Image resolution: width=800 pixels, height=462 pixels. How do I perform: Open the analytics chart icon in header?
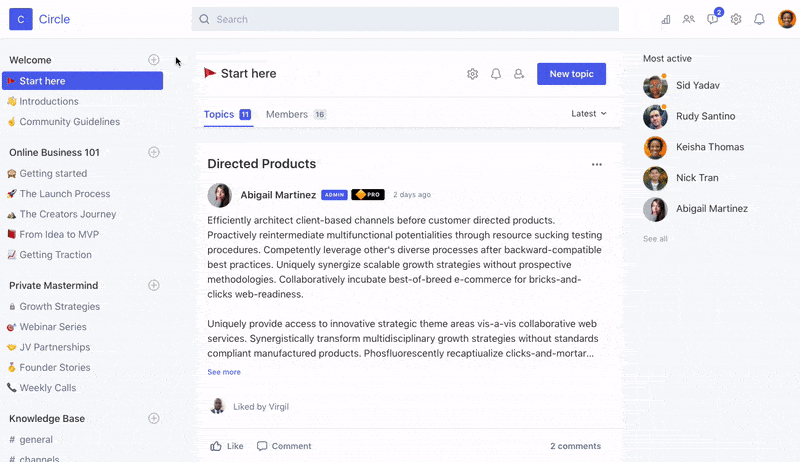(666, 19)
